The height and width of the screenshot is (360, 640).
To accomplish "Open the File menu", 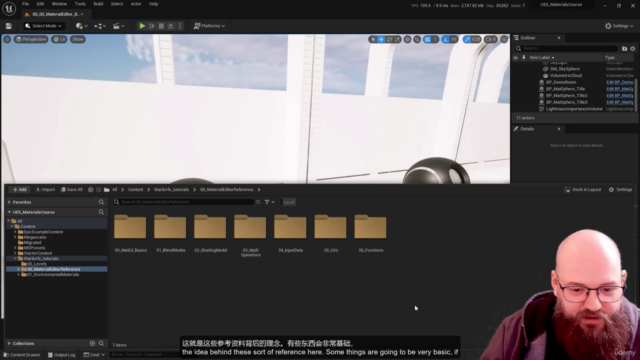I will [25, 4].
